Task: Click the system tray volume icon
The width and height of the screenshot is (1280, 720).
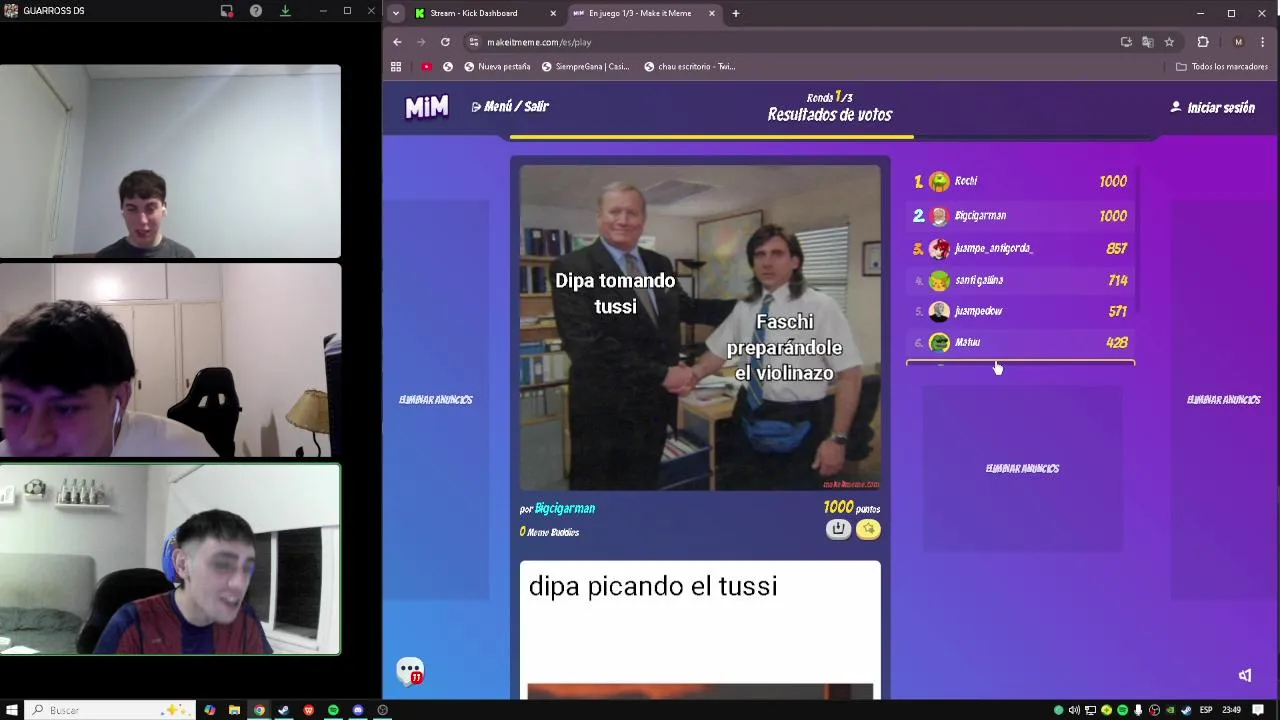Action: (1074, 710)
